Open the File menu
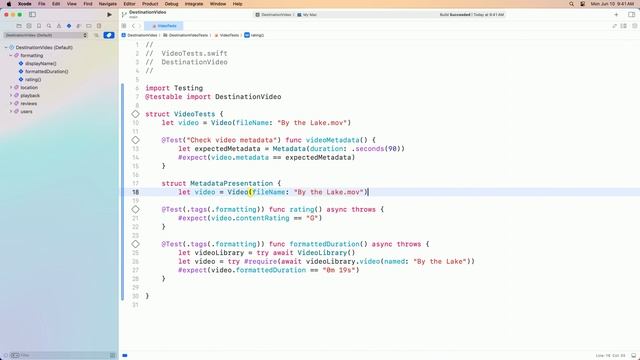Image resolution: width=640 pixels, height=360 pixels. click(x=42, y=4)
